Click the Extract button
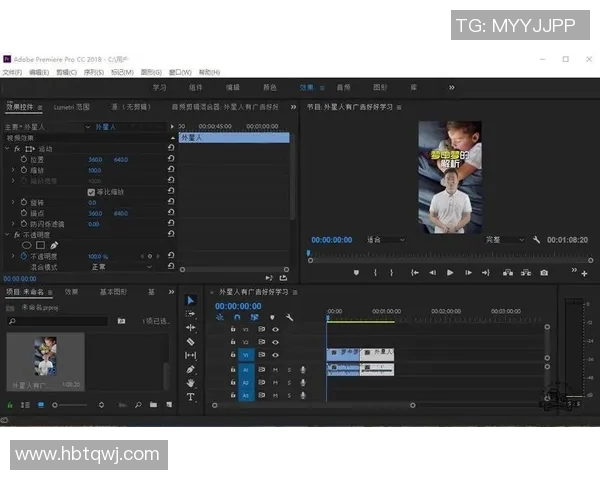The width and height of the screenshot is (600, 480). click(526, 273)
